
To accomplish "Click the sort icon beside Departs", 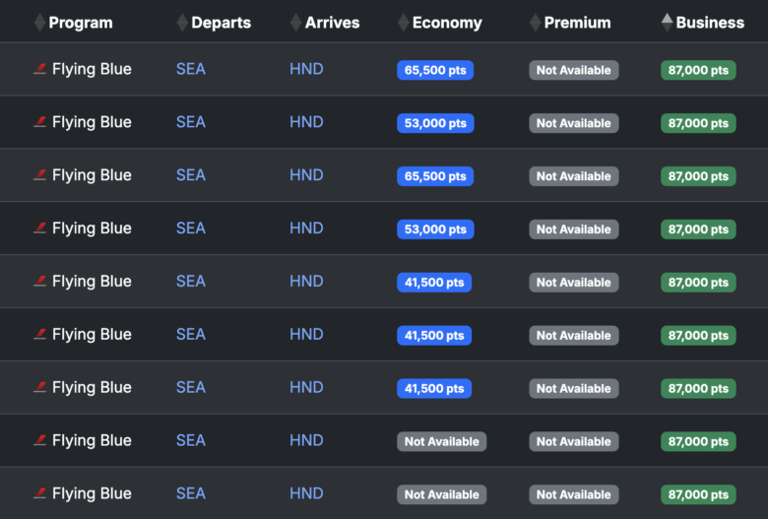I will 182,23.
